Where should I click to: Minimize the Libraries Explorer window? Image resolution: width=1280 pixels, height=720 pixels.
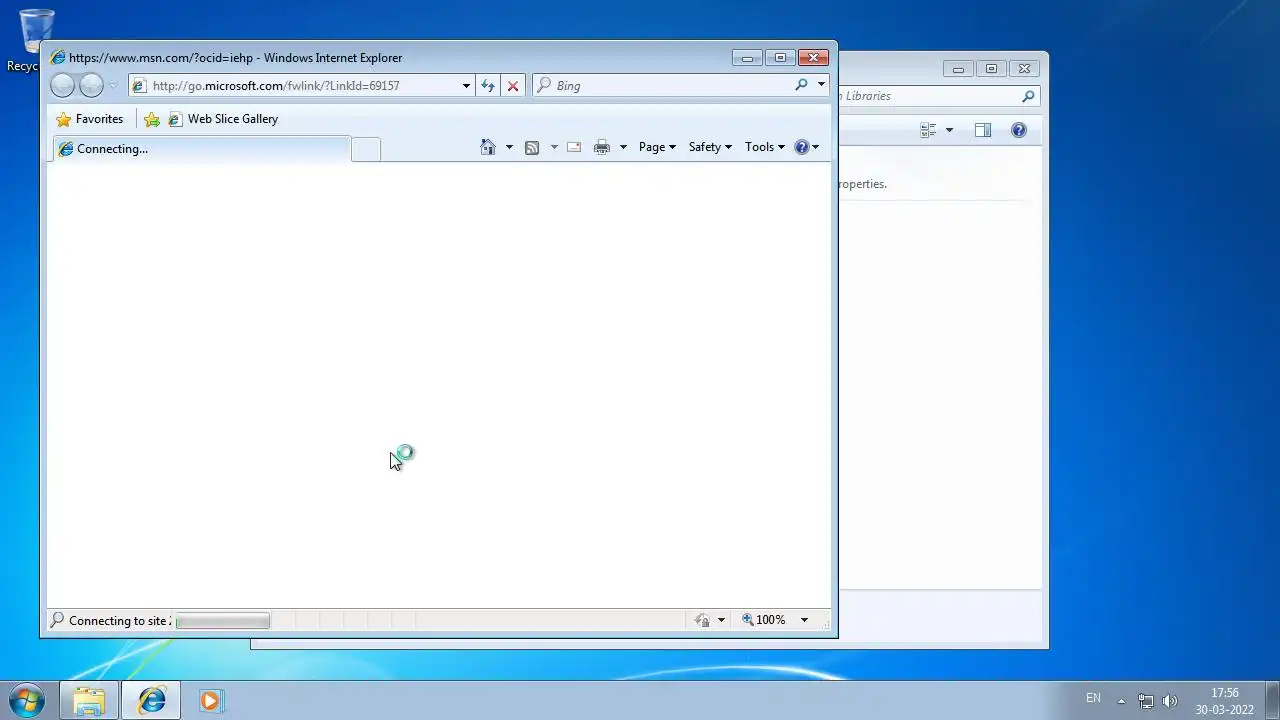(x=958, y=69)
